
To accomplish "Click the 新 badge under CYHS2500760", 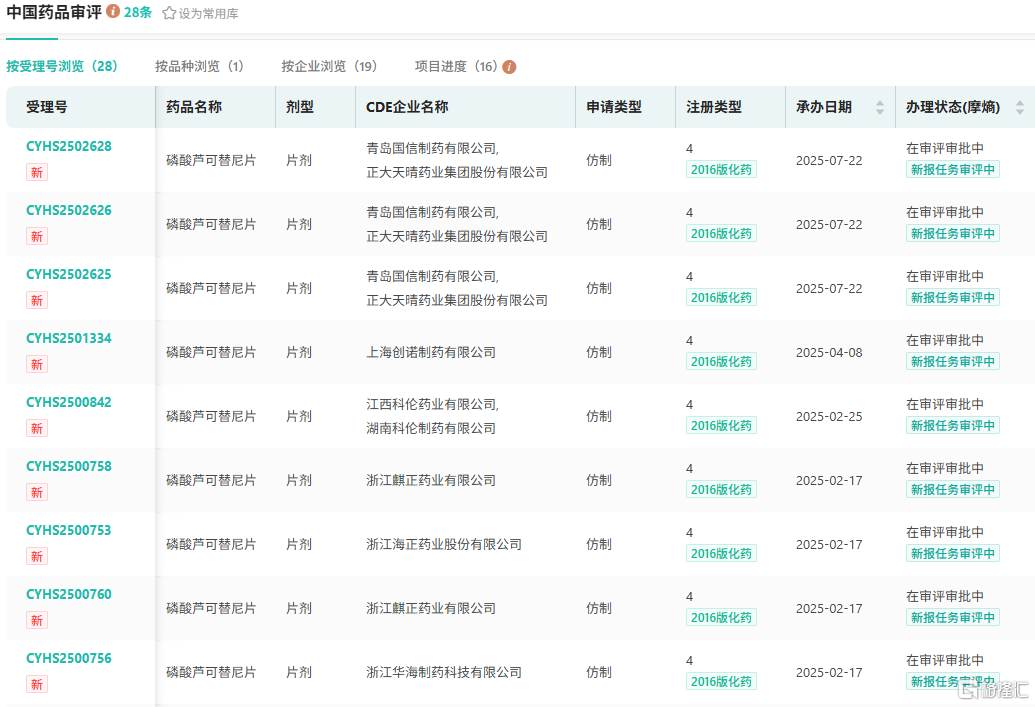I will tap(37, 621).
